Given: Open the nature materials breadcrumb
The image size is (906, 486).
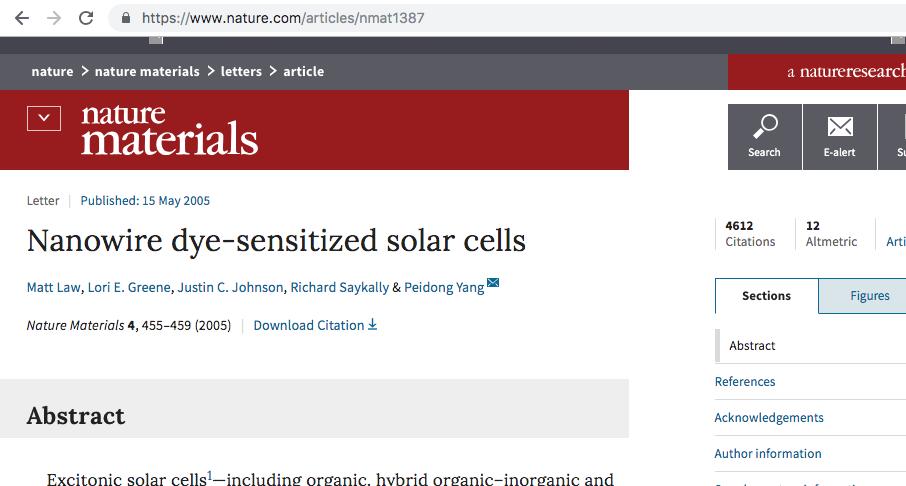Looking at the screenshot, I should [147, 72].
